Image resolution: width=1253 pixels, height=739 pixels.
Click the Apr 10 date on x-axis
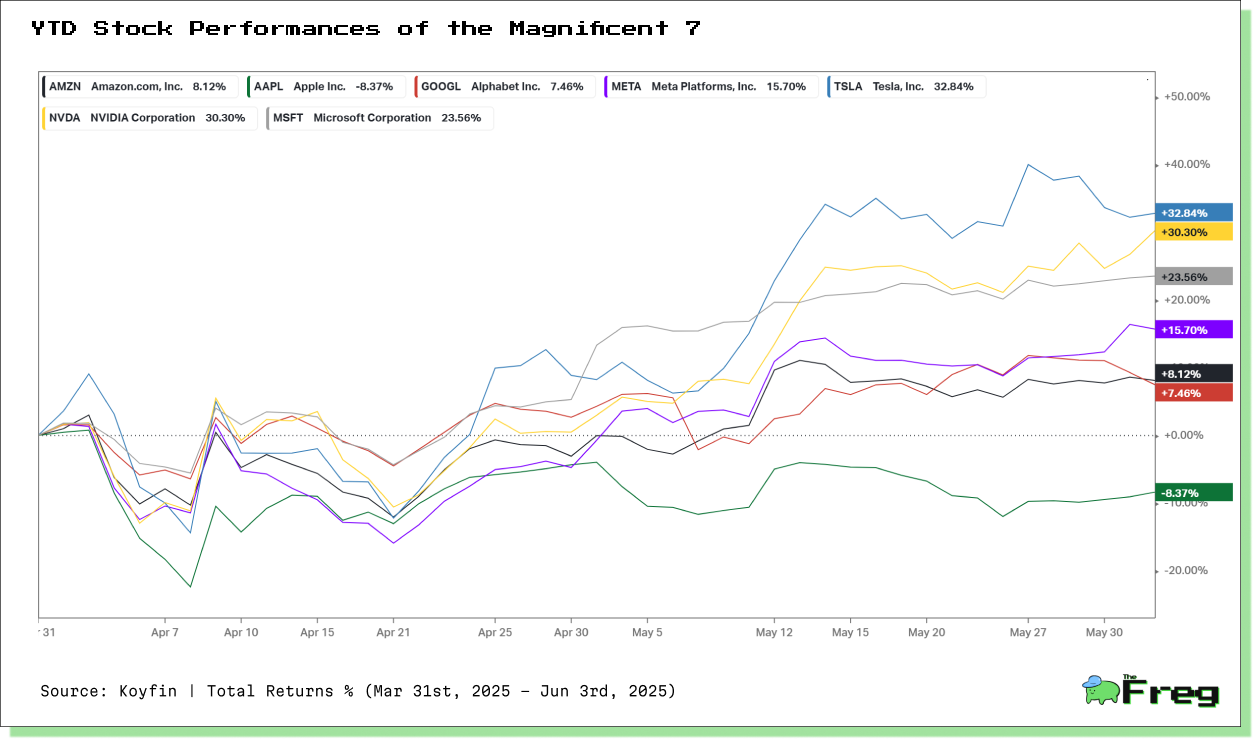241,633
